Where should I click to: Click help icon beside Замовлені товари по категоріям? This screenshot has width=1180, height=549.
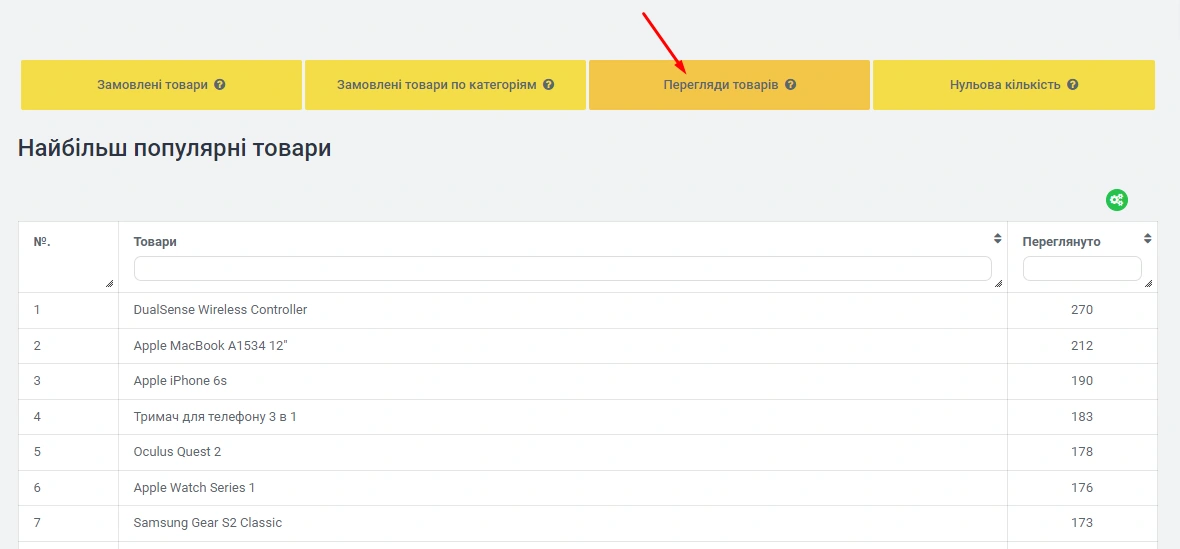548,85
